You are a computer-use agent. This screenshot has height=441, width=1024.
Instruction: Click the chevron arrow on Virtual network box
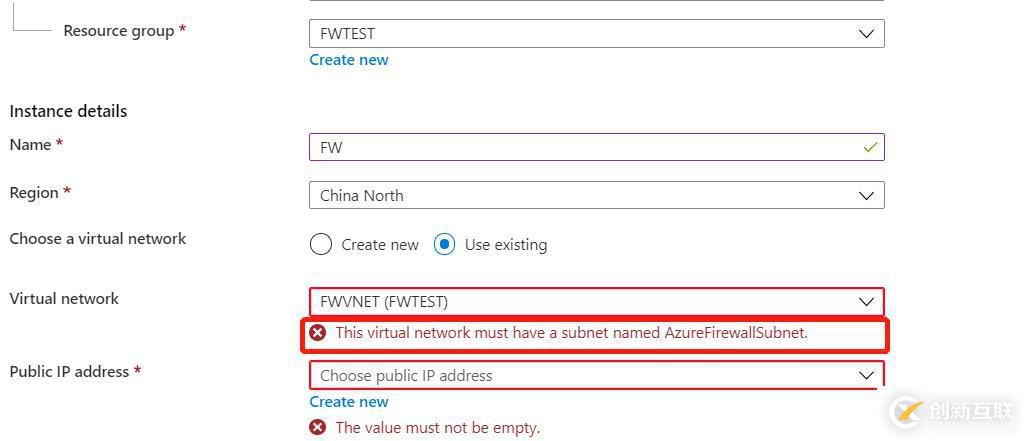pos(866,301)
